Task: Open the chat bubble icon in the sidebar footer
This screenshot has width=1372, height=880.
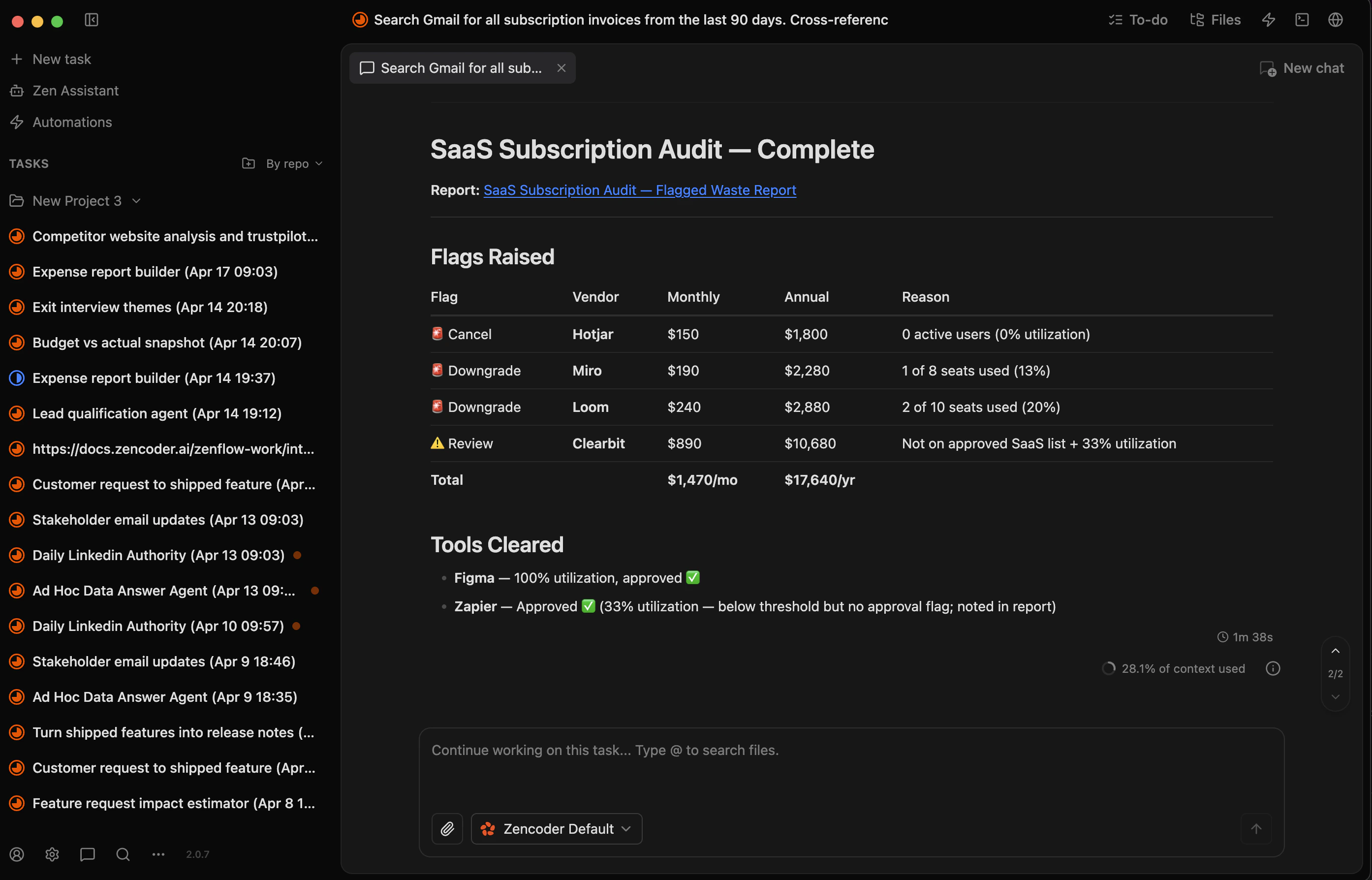Action: 88,854
